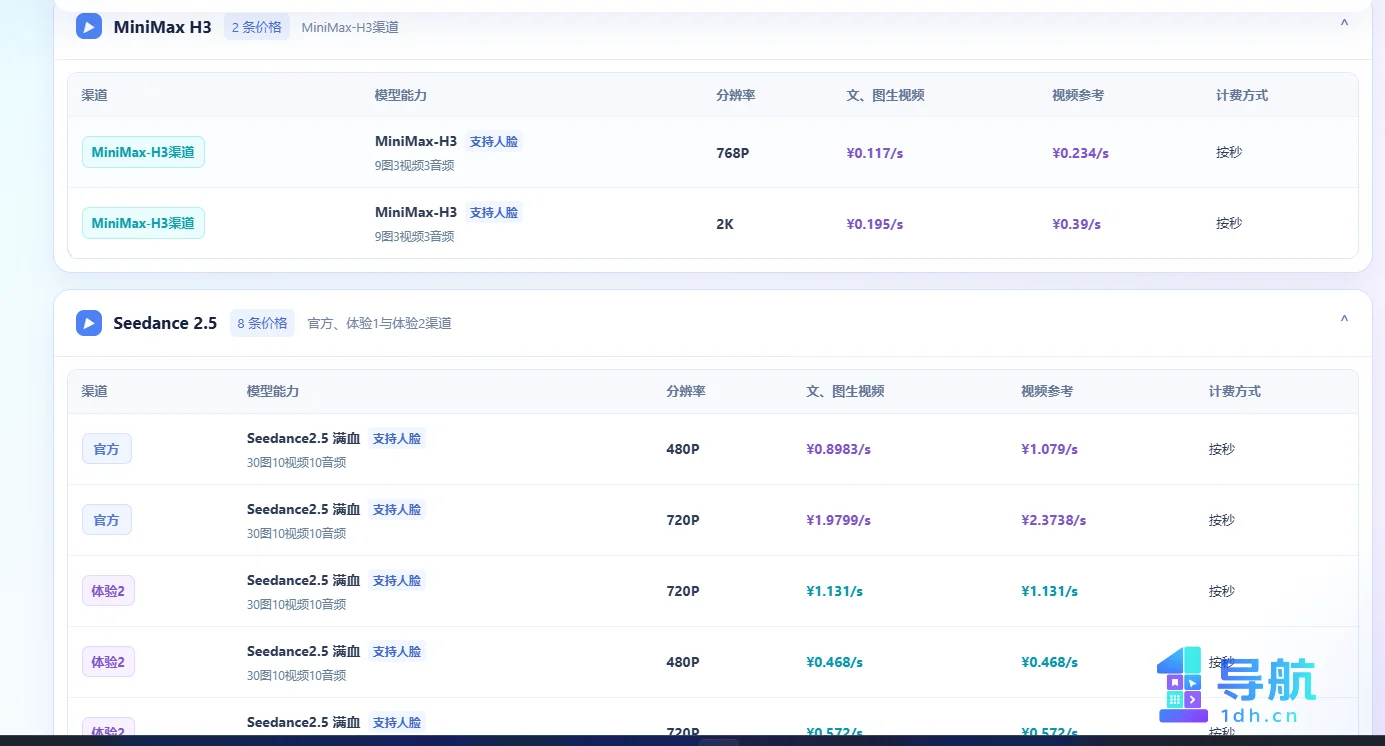The height and width of the screenshot is (746, 1385).
Task: Click the "官方、体验1与体验2渠道" subtitle
Action: point(379,324)
